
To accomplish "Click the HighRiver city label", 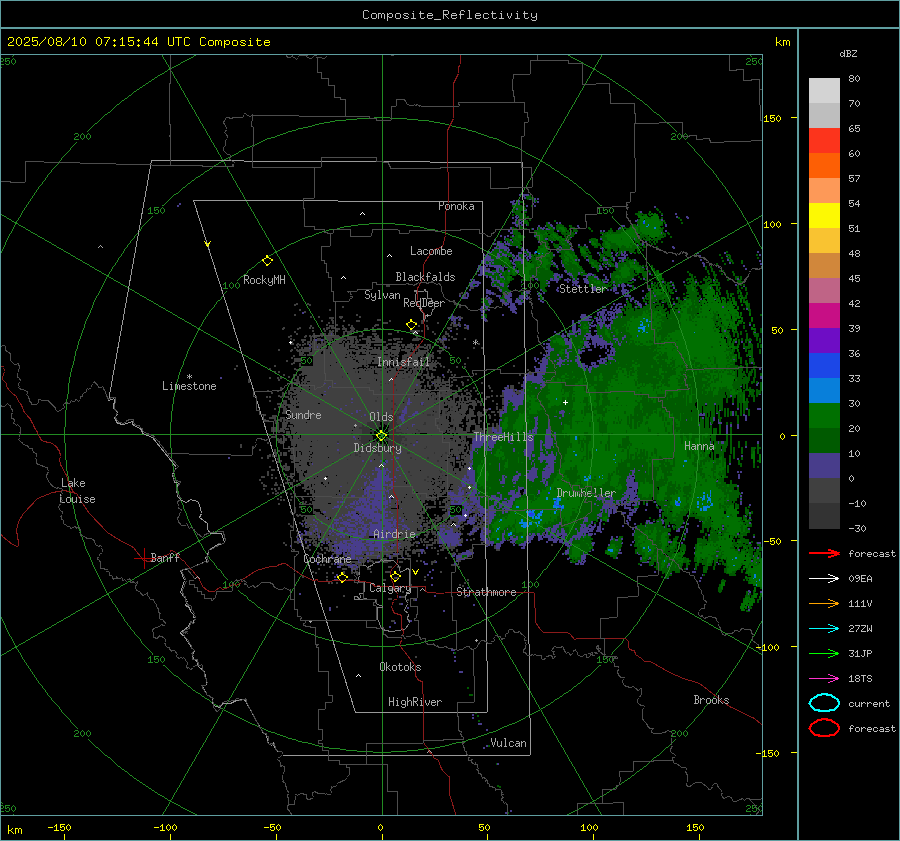I will (415, 702).
